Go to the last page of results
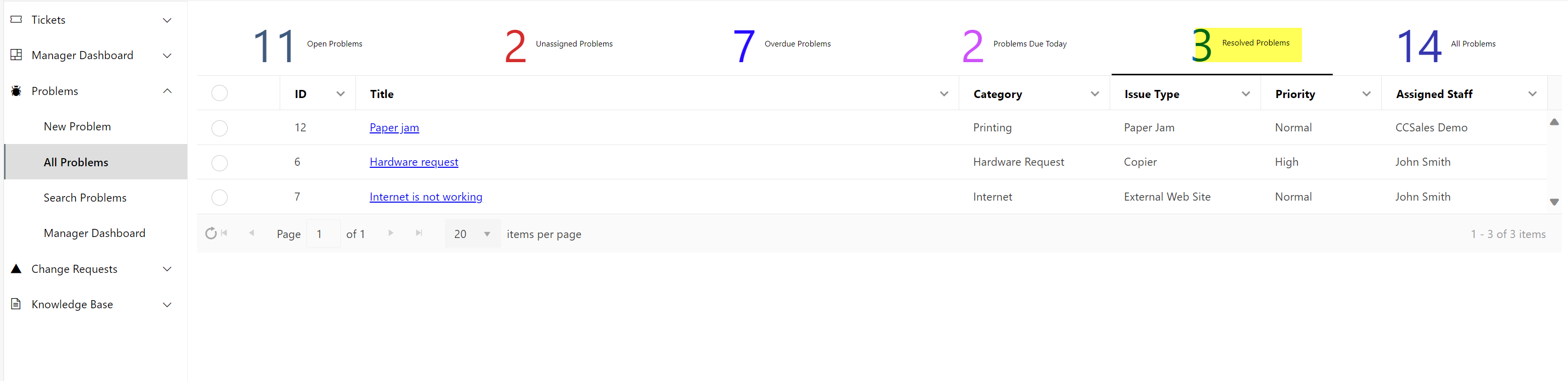 point(419,233)
